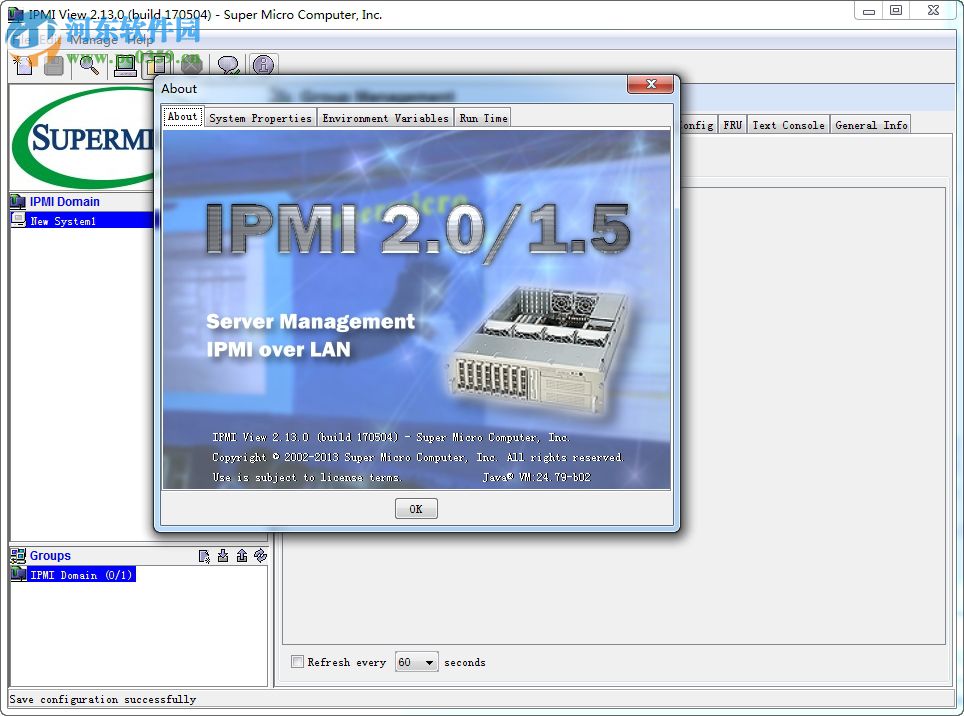
Task: Open the 60 seconds interval dropdown
Action: coord(430,662)
